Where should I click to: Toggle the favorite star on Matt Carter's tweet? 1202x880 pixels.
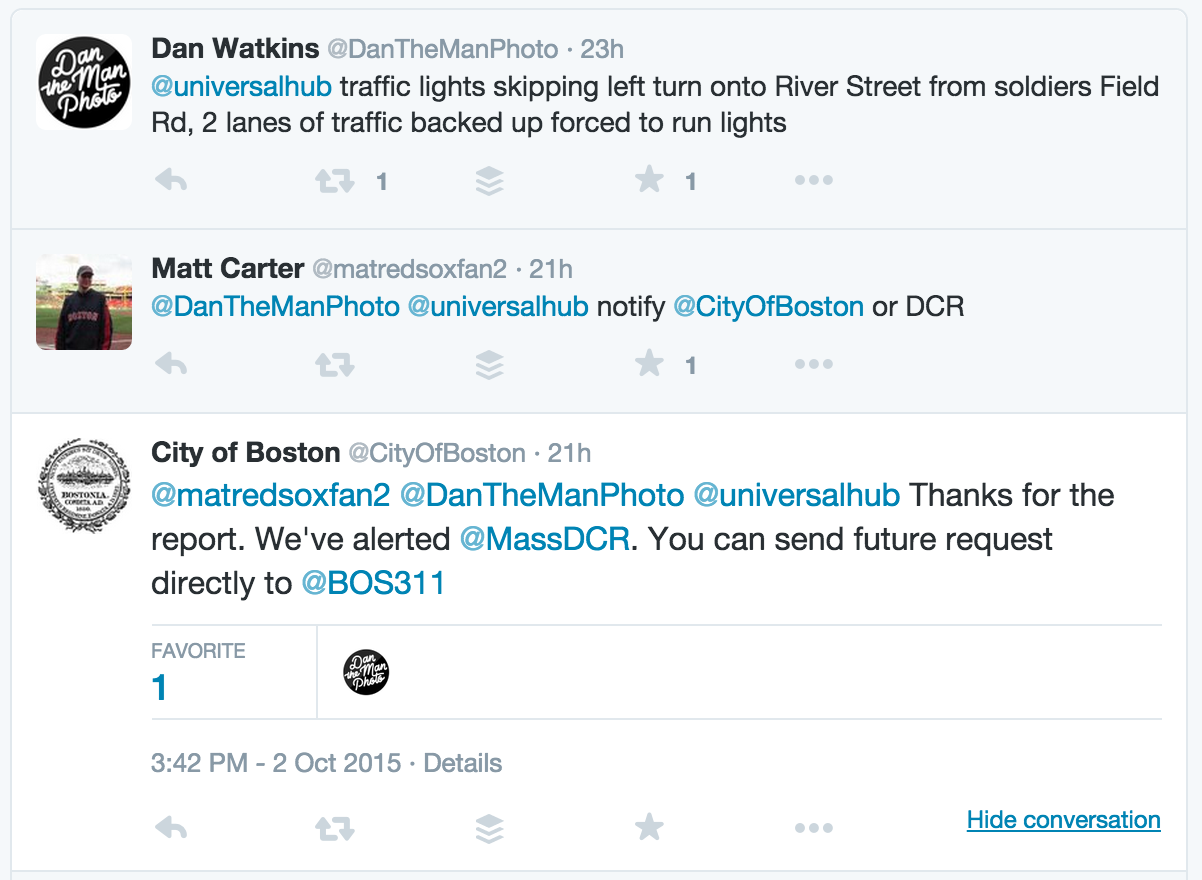[649, 364]
